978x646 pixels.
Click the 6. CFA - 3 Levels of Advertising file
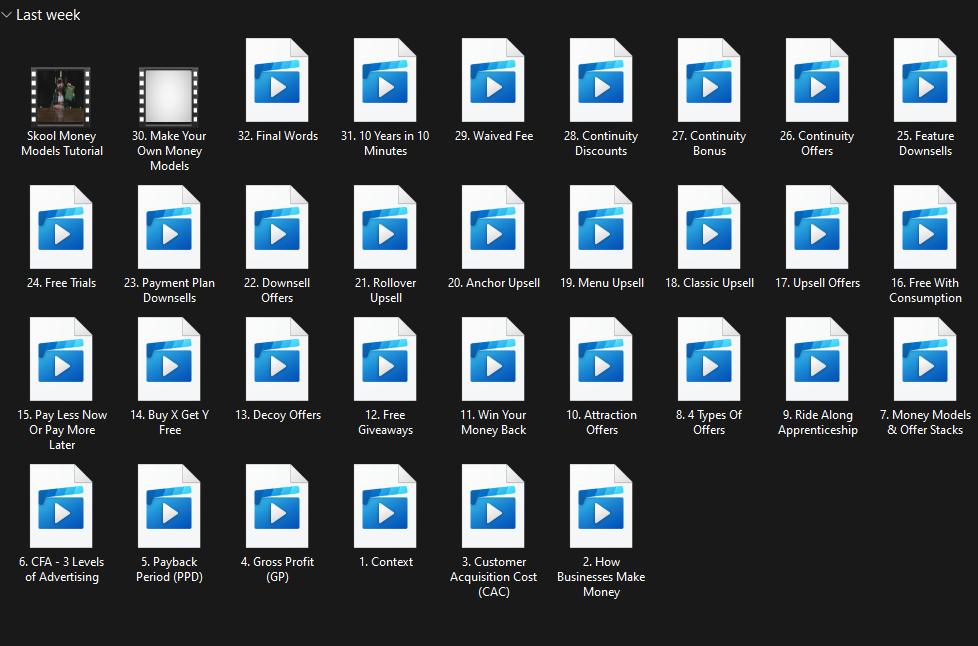[62, 507]
